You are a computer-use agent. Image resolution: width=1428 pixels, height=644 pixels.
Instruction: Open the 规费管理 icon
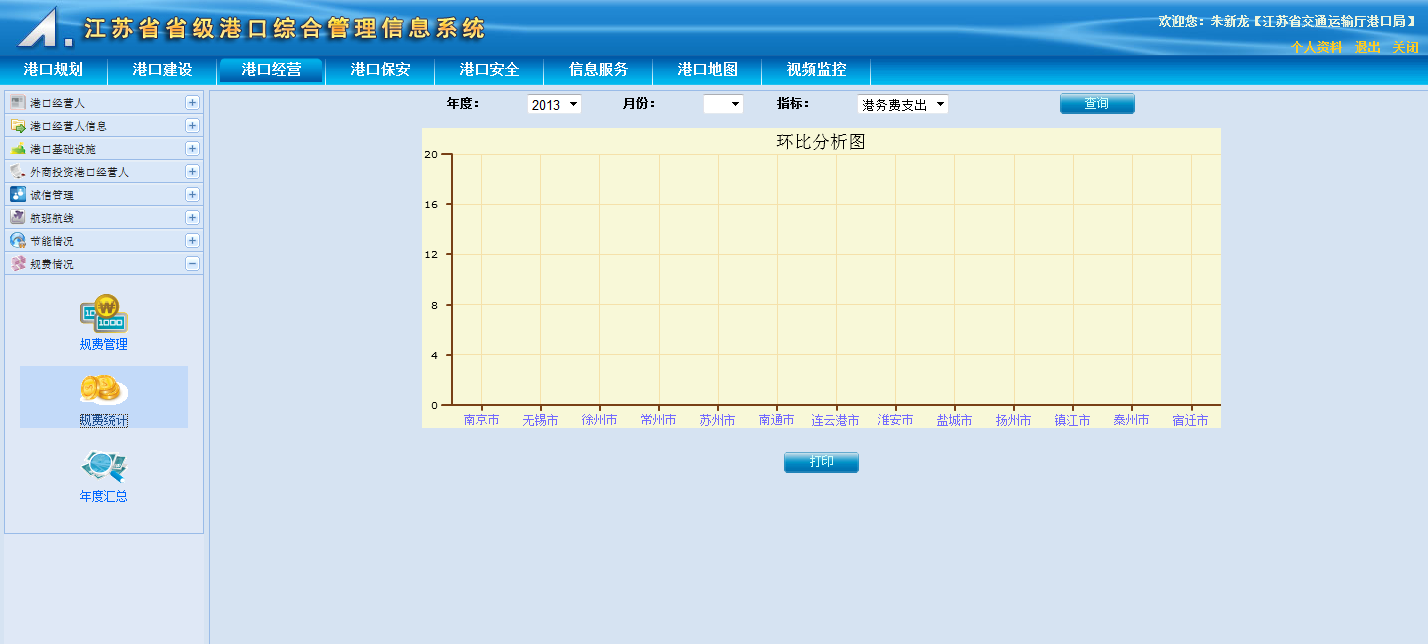point(104,315)
